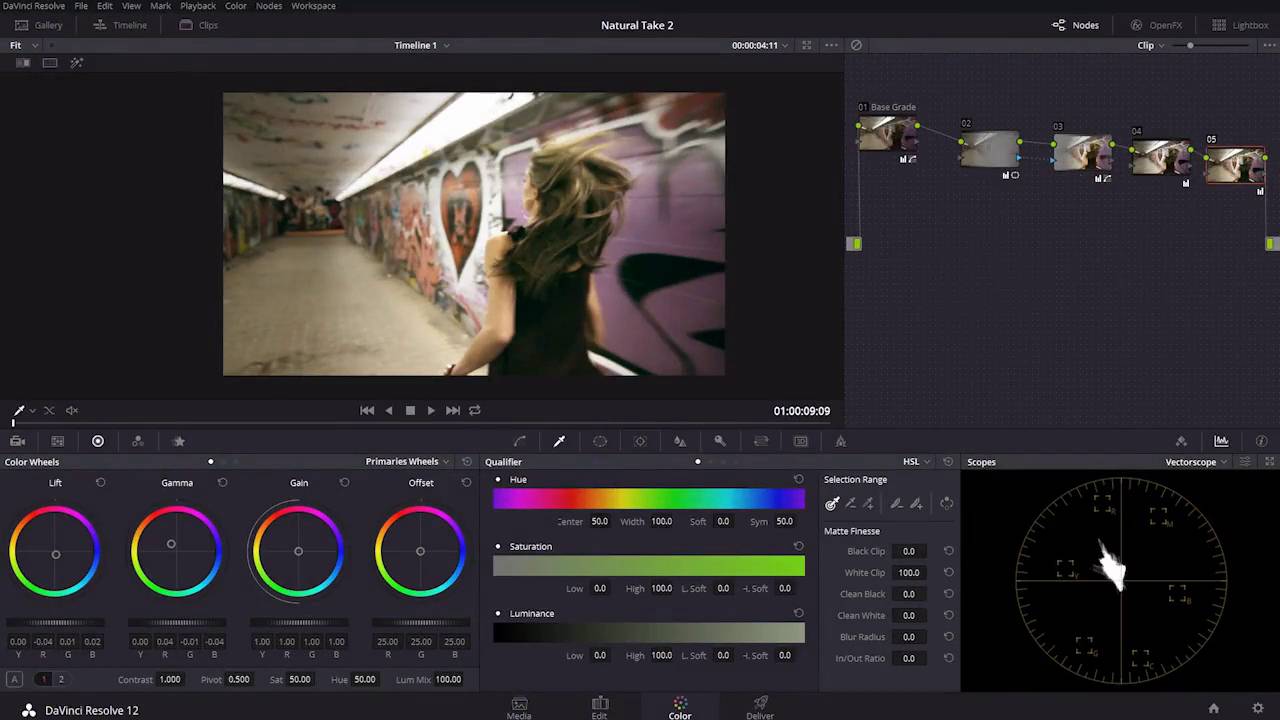Toggle loop playback

475,410
